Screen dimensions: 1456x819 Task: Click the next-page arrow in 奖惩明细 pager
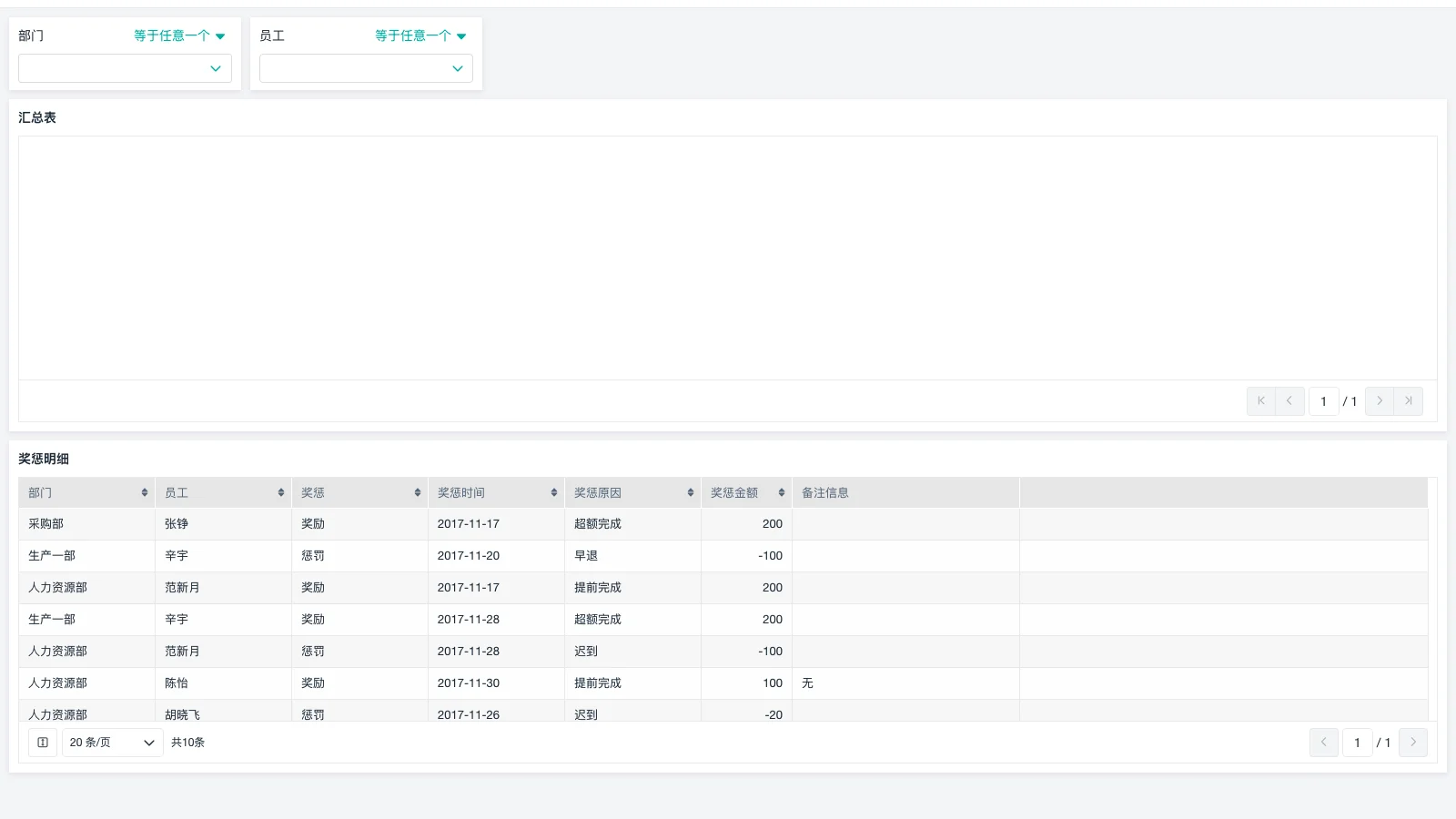coord(1413,742)
